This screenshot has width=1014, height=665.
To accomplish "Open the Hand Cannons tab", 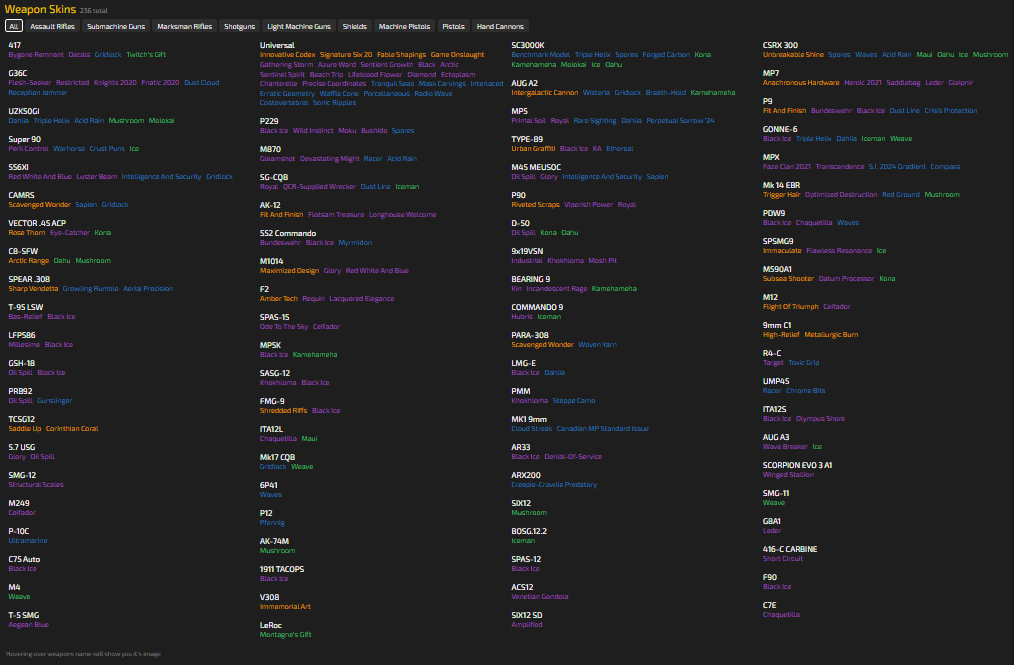I will (500, 26).
